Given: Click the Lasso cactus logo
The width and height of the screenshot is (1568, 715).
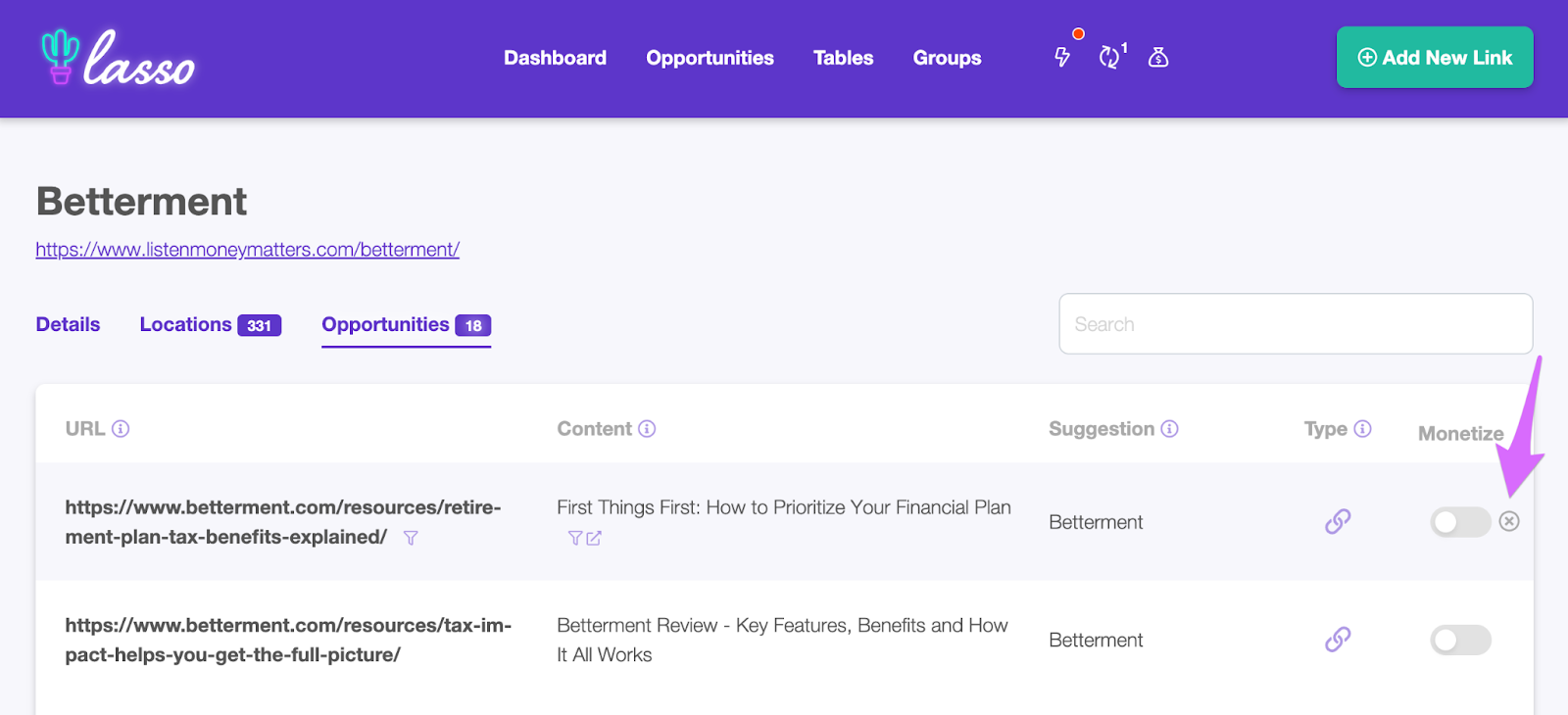Looking at the screenshot, I should click(x=118, y=58).
